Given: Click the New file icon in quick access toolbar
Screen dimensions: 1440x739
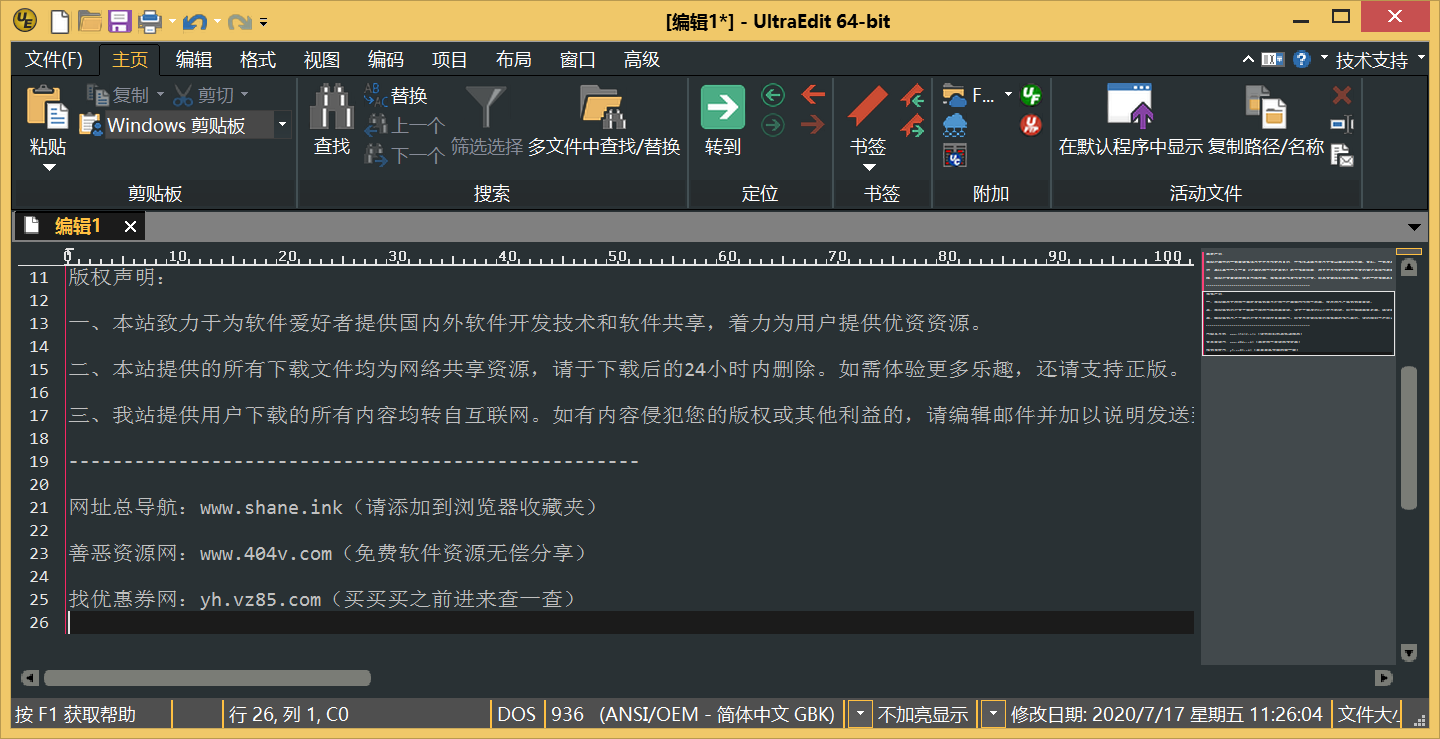Looking at the screenshot, I should point(60,20).
